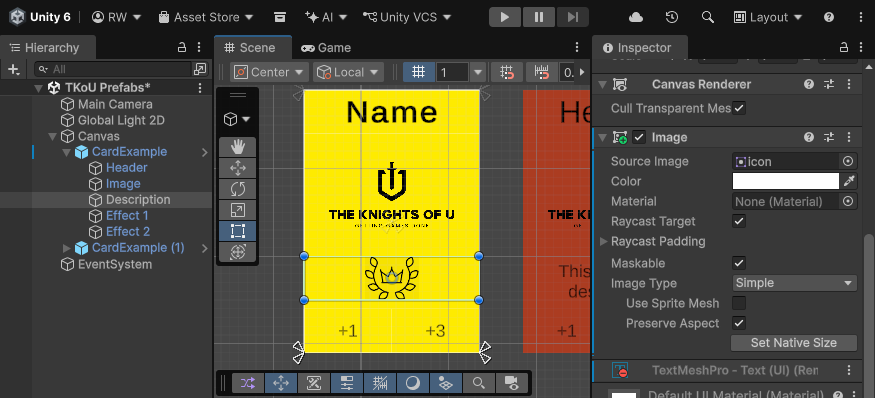
Task: Select the Transform tool
Action: (238, 252)
